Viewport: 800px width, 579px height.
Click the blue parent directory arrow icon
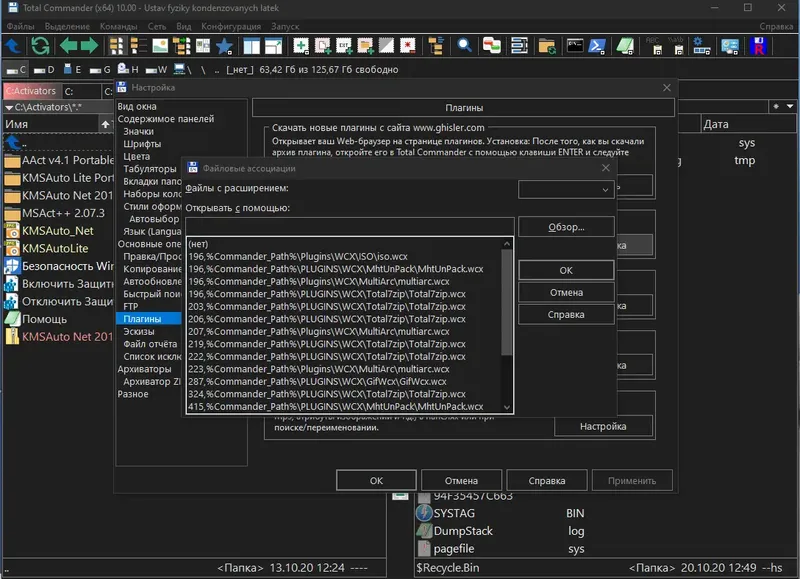point(13,46)
